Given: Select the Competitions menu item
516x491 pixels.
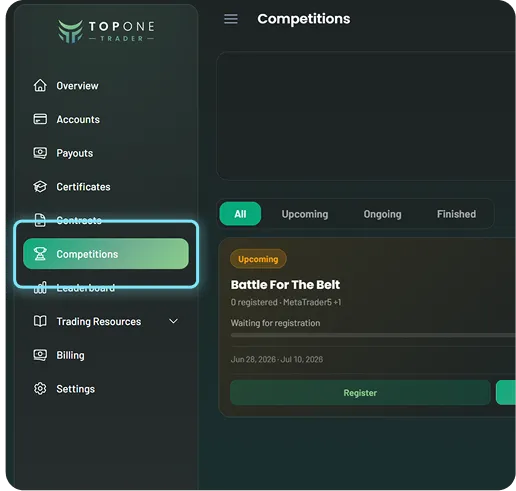Looking at the screenshot, I should [x=106, y=254].
